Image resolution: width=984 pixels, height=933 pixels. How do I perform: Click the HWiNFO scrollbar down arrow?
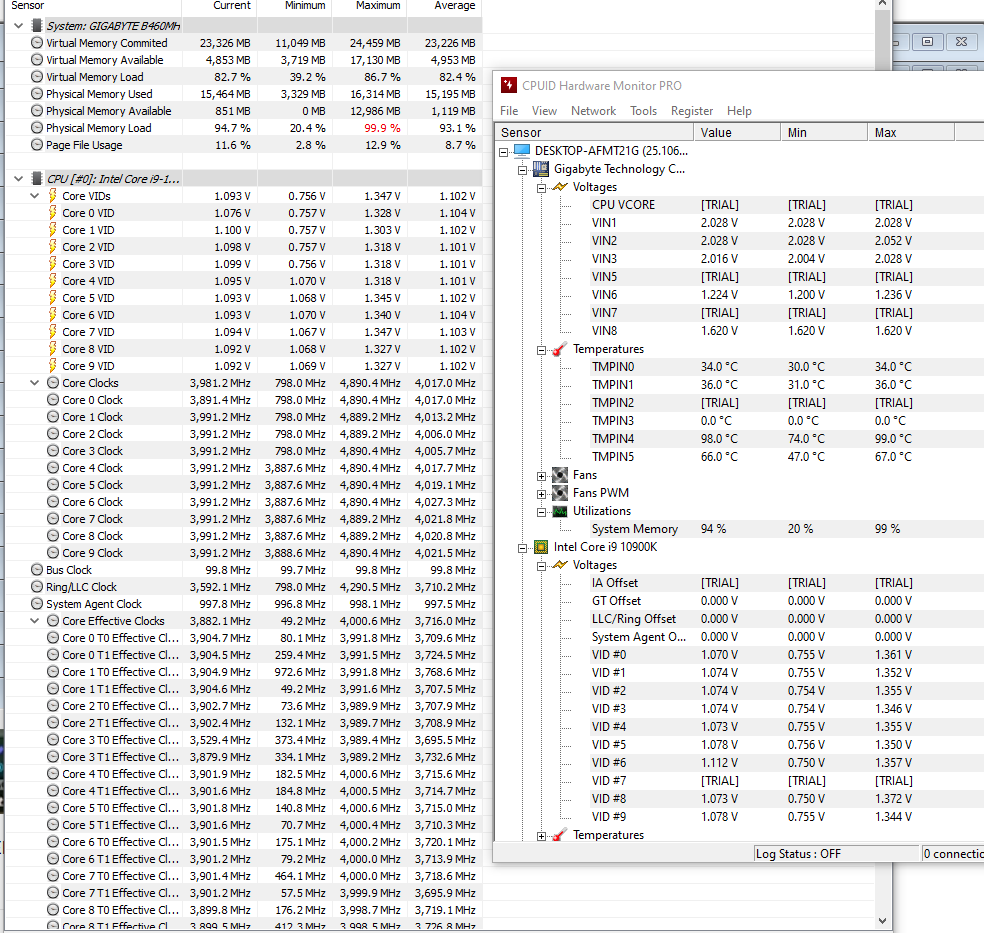coord(882,921)
